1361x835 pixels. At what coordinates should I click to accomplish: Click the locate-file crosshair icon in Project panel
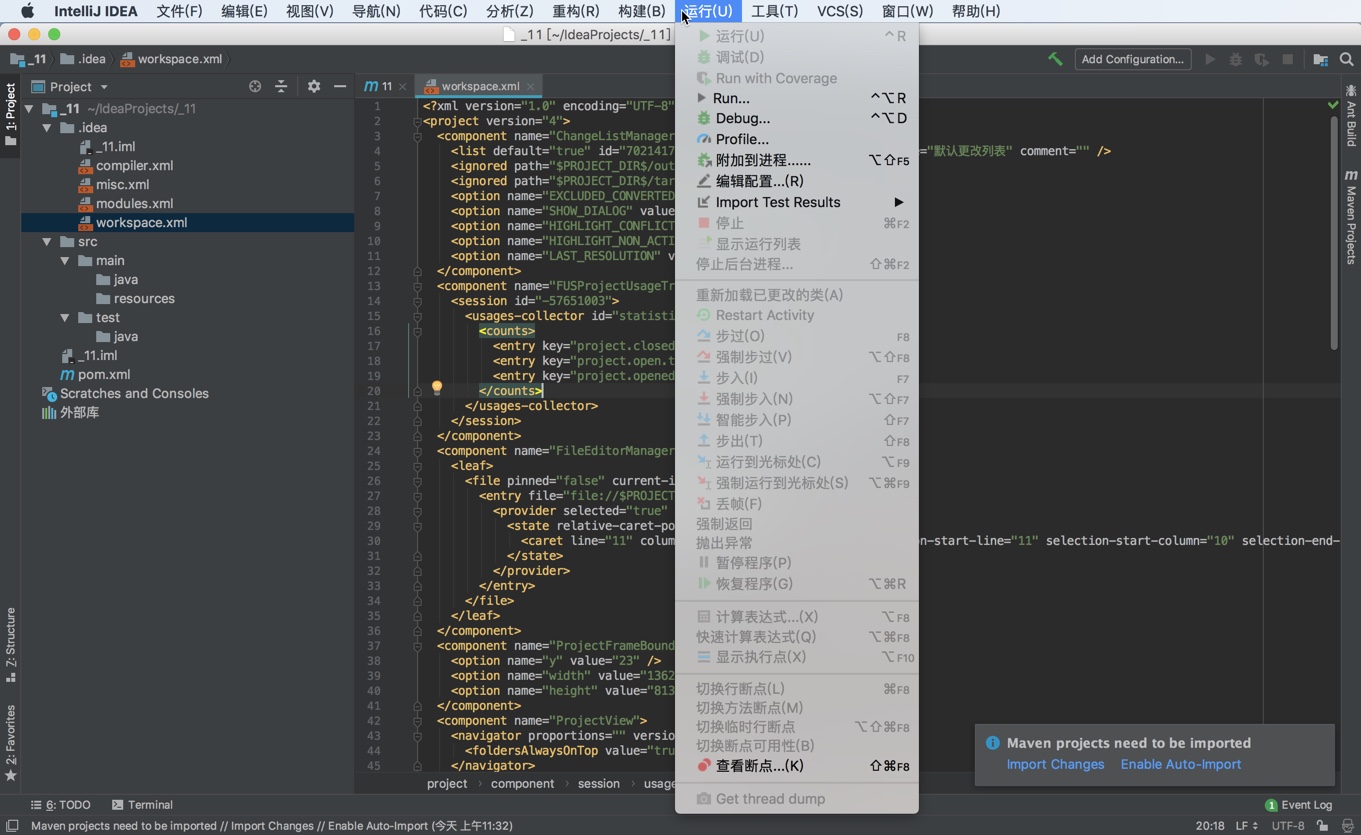click(255, 87)
